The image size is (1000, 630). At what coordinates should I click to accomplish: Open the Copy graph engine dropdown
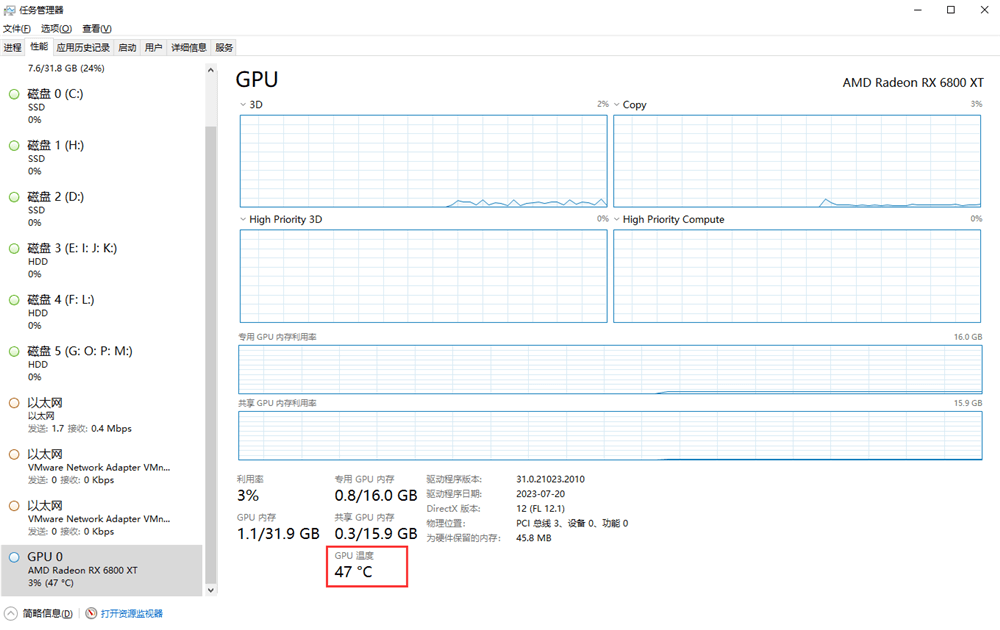pyautogui.click(x=616, y=105)
